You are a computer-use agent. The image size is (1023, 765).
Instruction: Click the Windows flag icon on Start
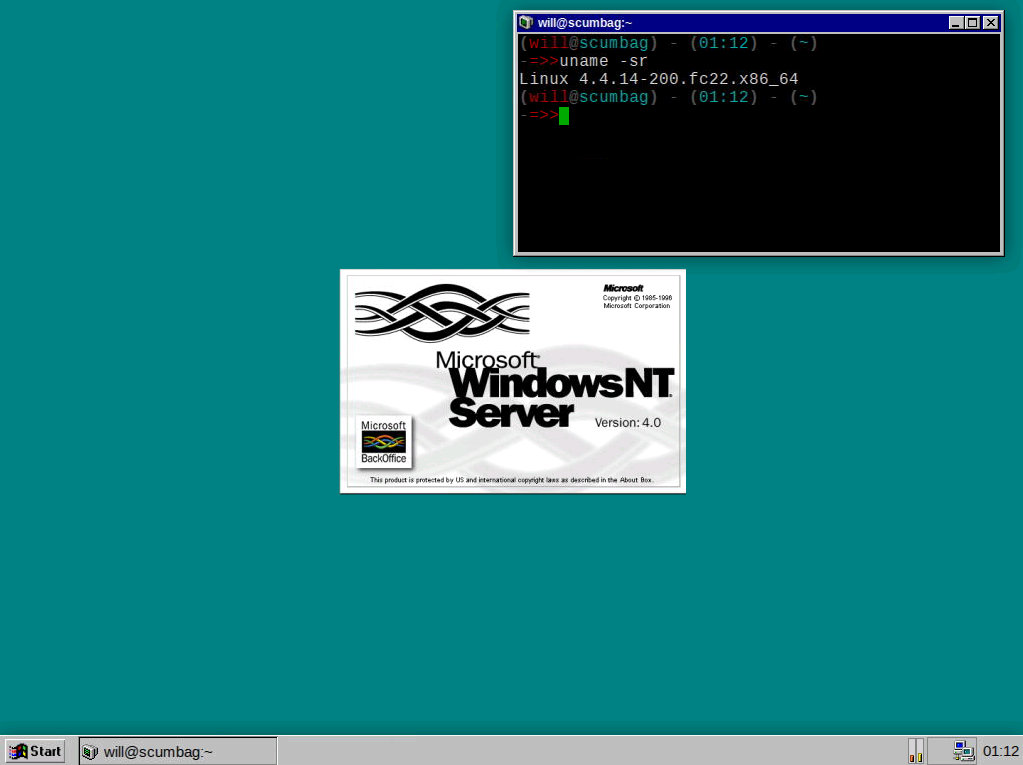18,751
